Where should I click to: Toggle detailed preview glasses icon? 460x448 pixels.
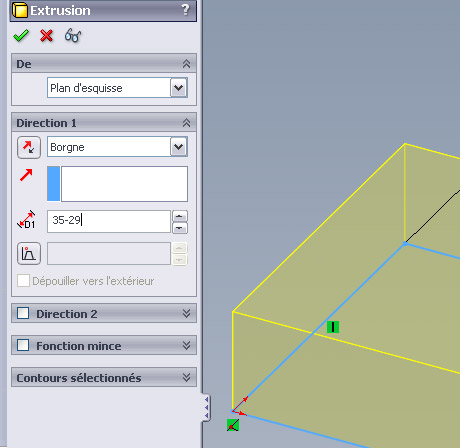[73, 35]
